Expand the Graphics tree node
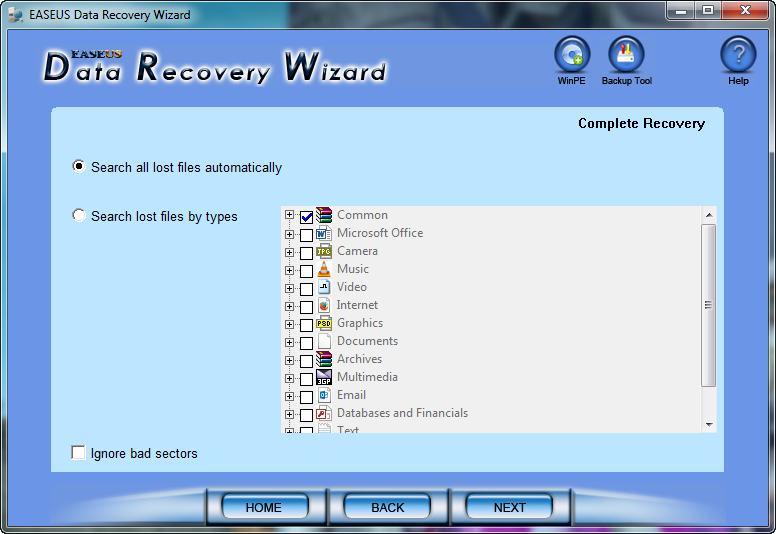Viewport: 776px width, 534px height. click(290, 324)
